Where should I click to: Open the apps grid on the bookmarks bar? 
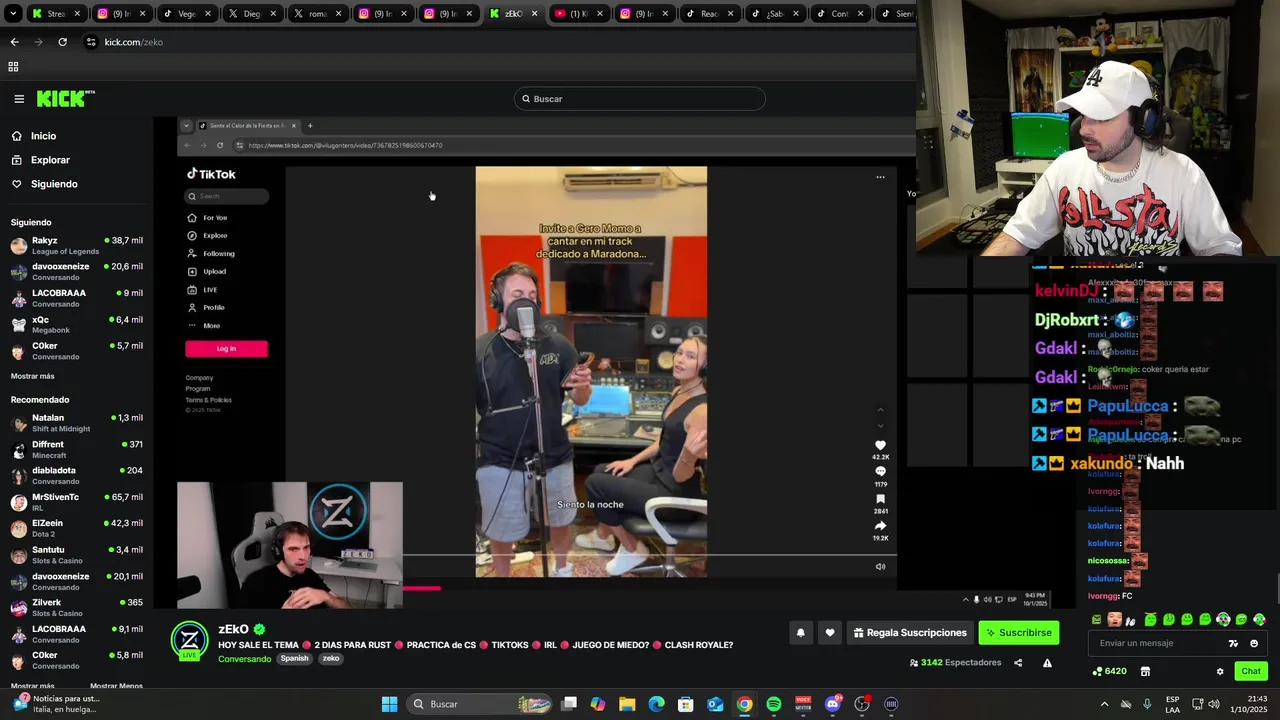tap(13, 67)
